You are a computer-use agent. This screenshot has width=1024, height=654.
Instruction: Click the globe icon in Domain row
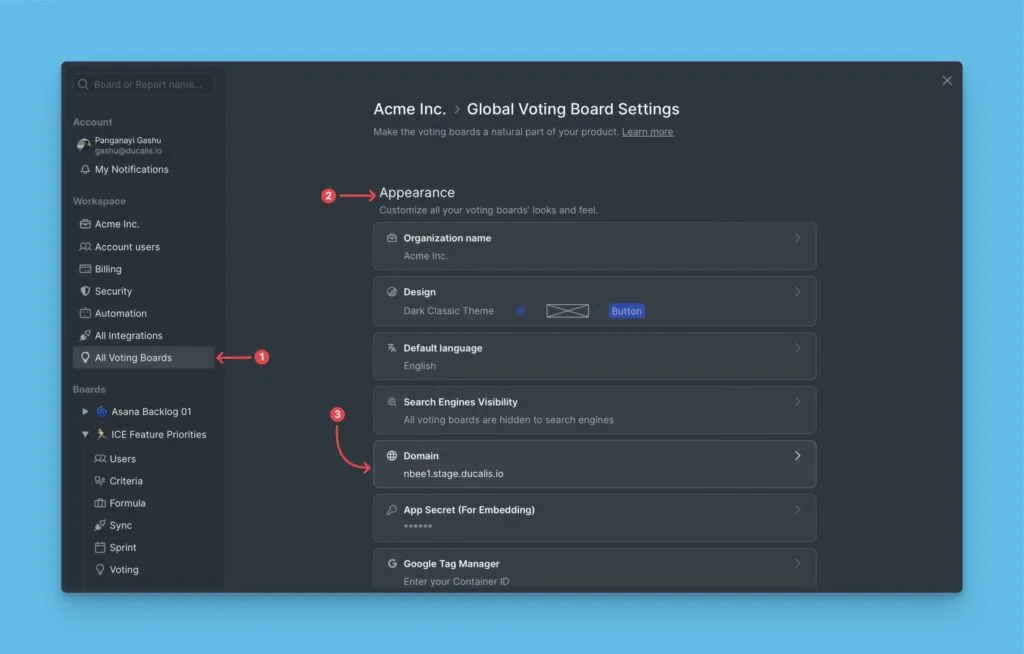pos(391,456)
